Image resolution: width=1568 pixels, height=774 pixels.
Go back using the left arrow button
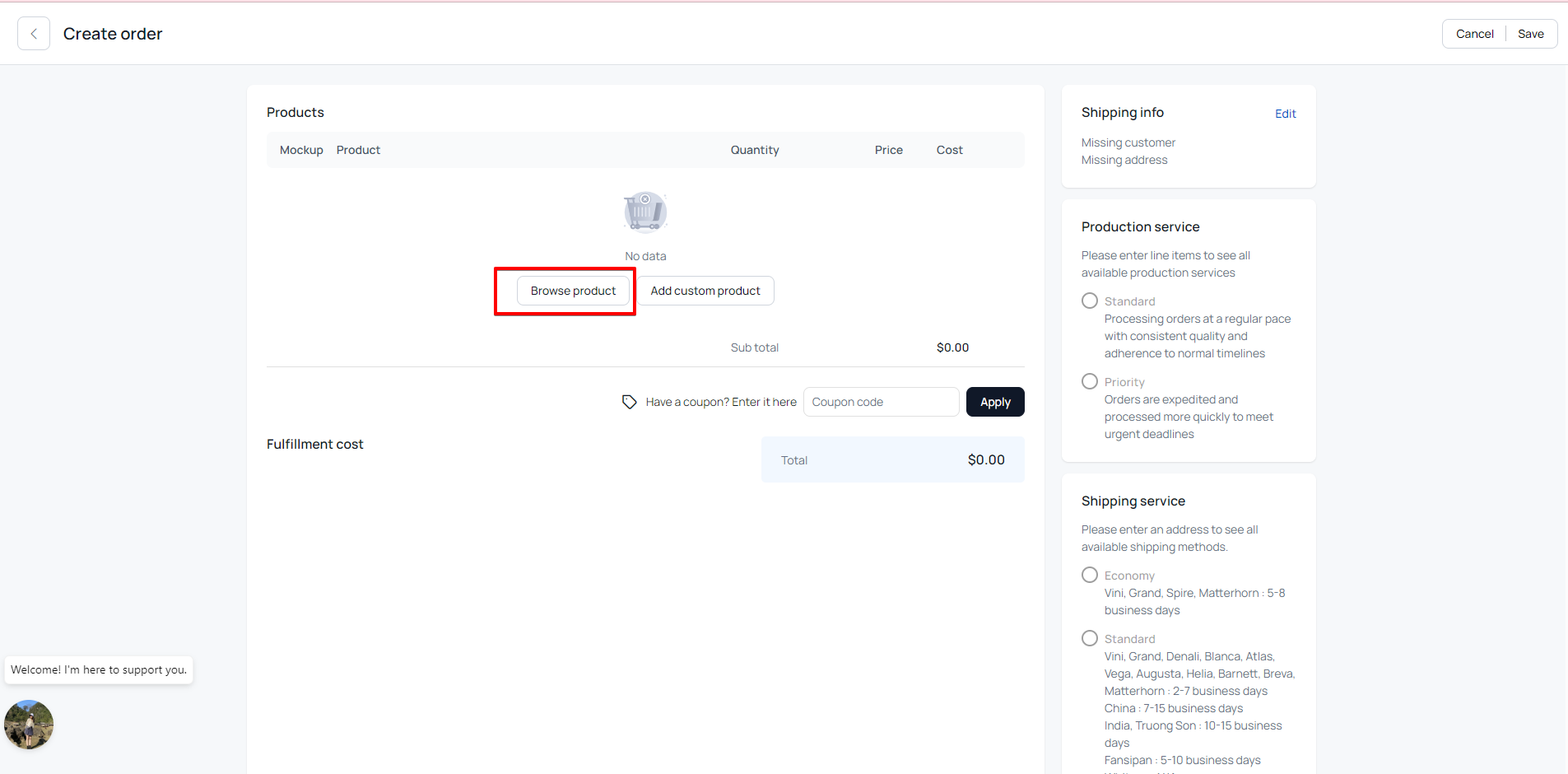pos(34,34)
